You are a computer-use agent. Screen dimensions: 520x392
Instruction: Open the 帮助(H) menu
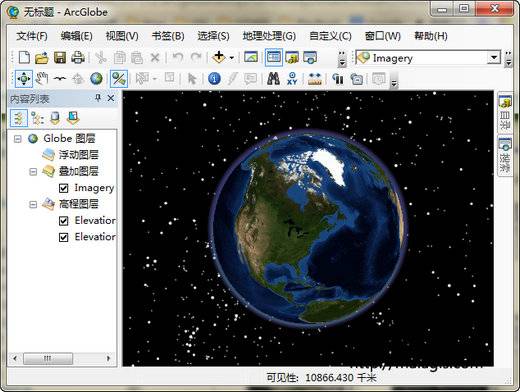[431, 36]
